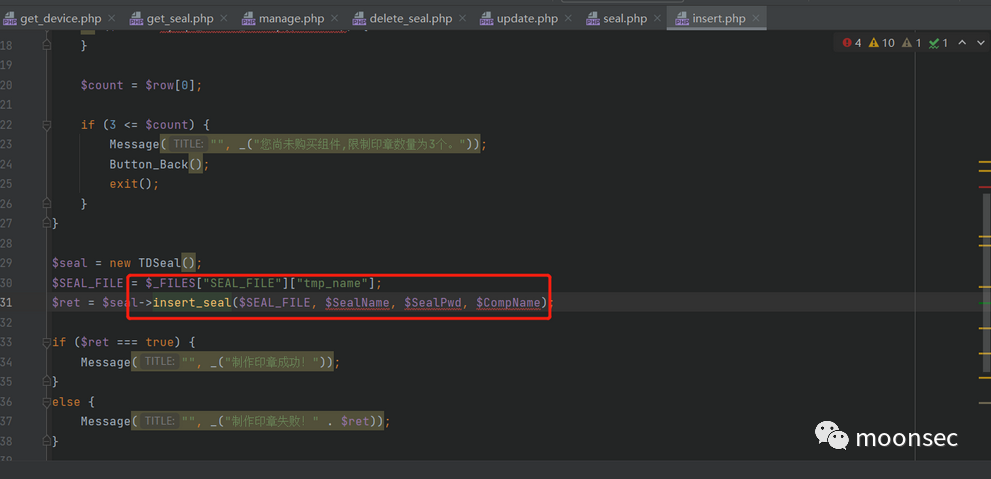991x479 pixels.
Task: Click the PHP file icon on delete_seal.php tab
Action: (360, 19)
